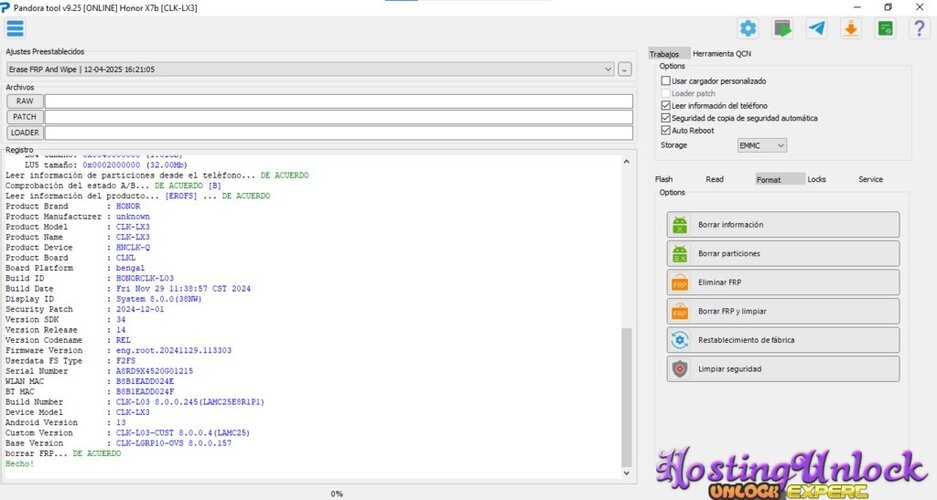Click the Borrar FRP y limpiar icon
The width and height of the screenshot is (937, 500).
point(680,311)
